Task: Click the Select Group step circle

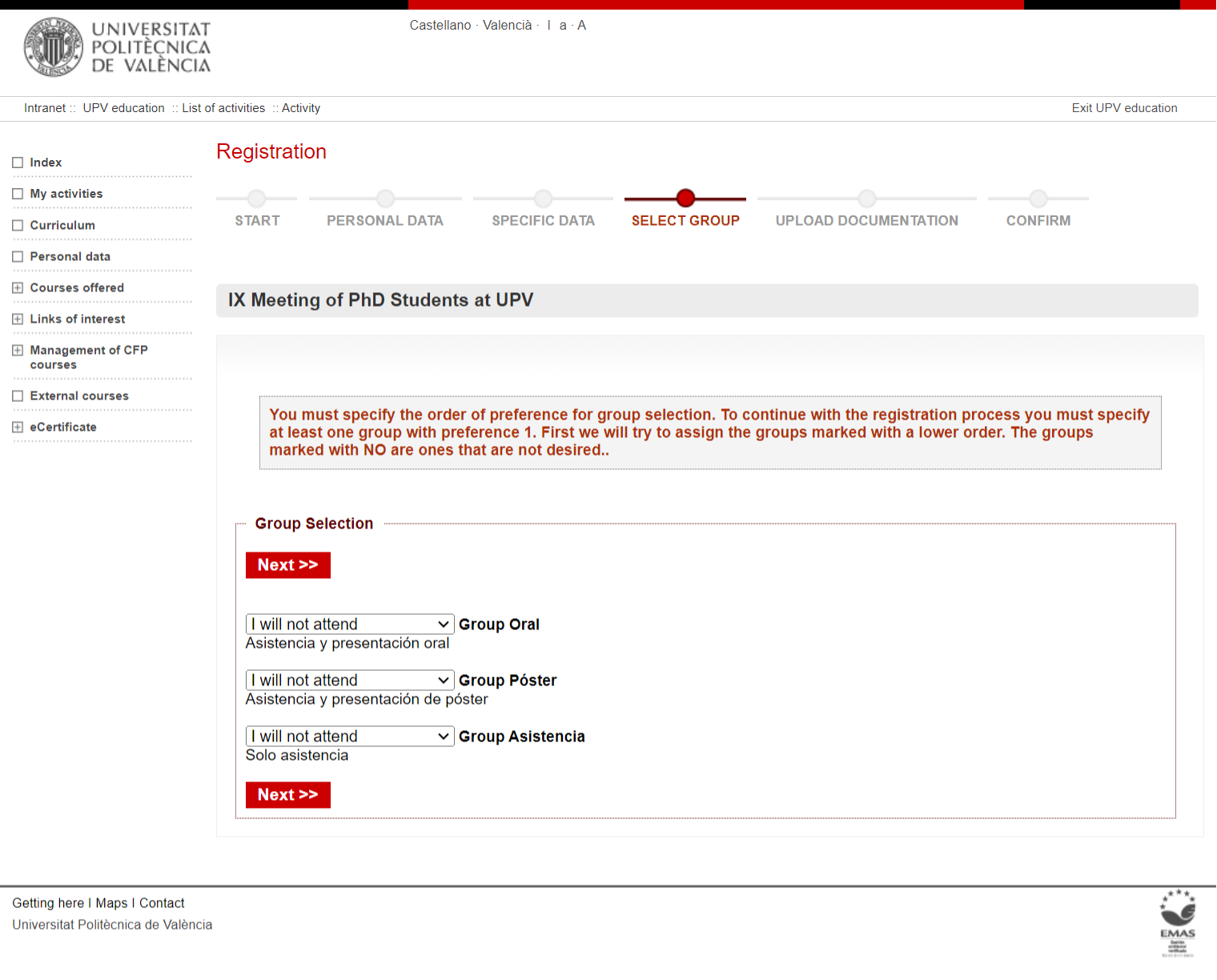Action: click(685, 198)
